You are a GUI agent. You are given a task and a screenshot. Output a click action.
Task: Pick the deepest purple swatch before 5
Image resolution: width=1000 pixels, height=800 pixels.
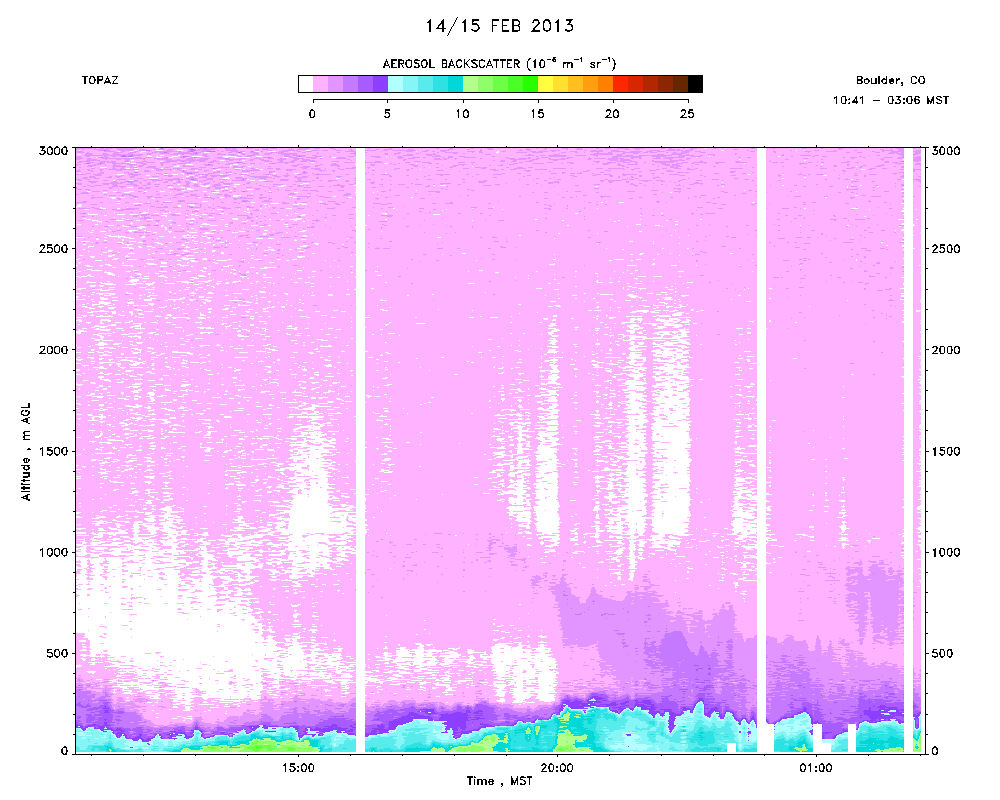click(x=381, y=84)
